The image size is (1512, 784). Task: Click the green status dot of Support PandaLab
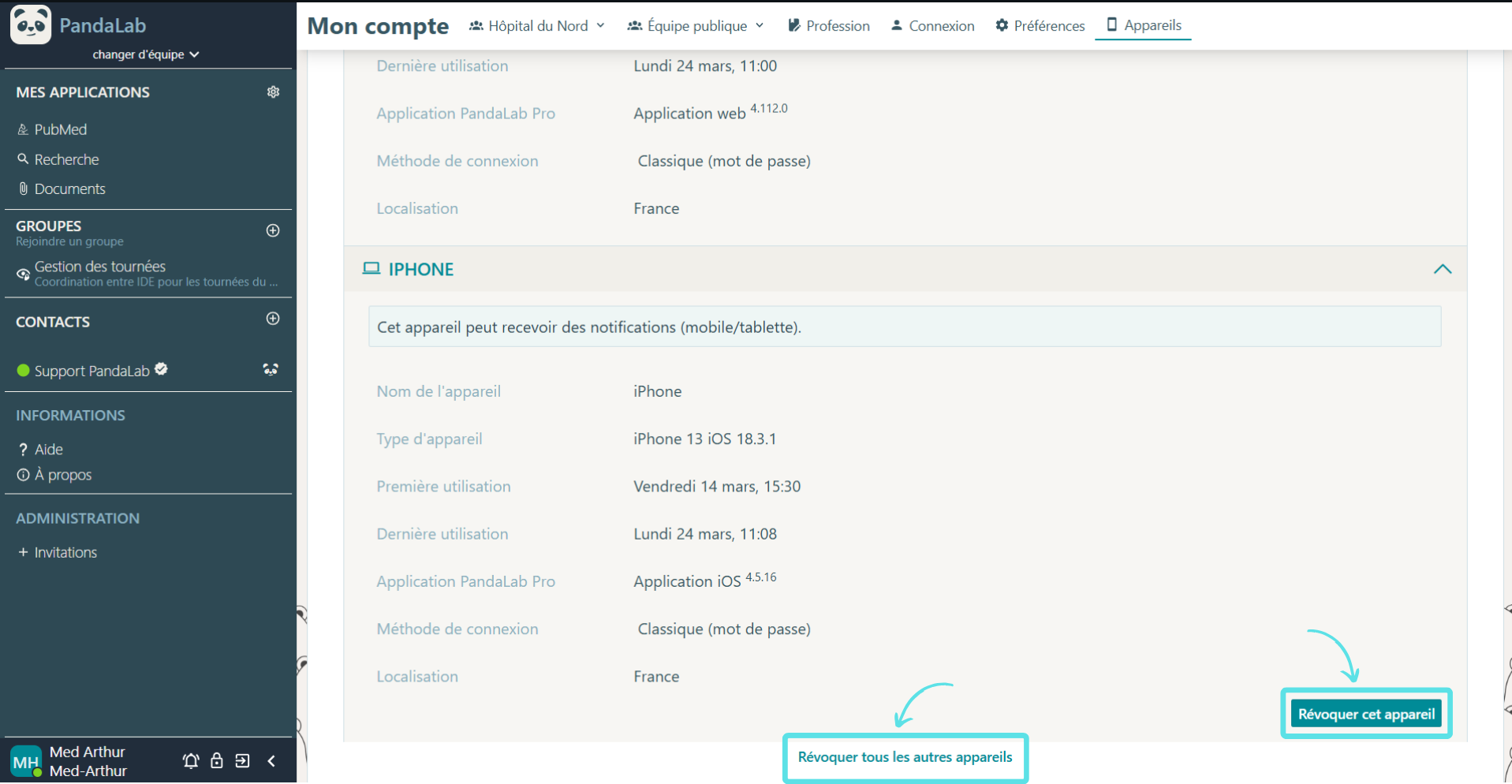[x=23, y=371]
